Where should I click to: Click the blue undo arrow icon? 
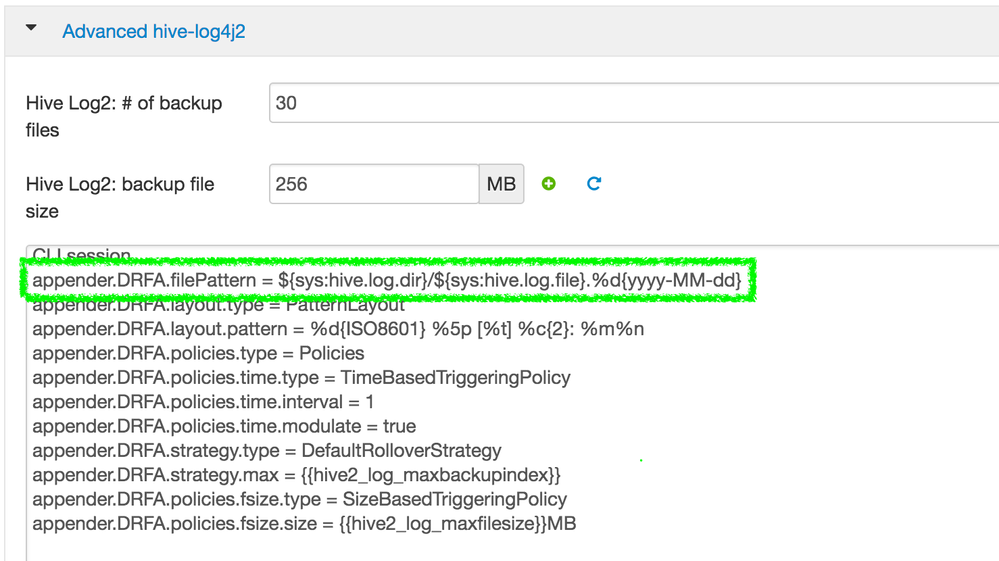tap(594, 184)
